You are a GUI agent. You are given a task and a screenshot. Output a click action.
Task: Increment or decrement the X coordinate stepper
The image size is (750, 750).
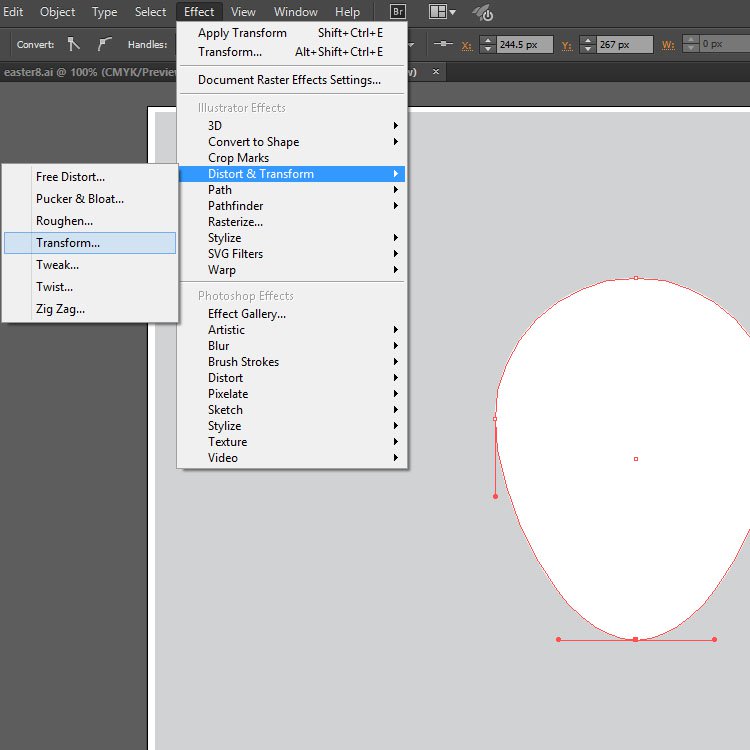[x=488, y=44]
